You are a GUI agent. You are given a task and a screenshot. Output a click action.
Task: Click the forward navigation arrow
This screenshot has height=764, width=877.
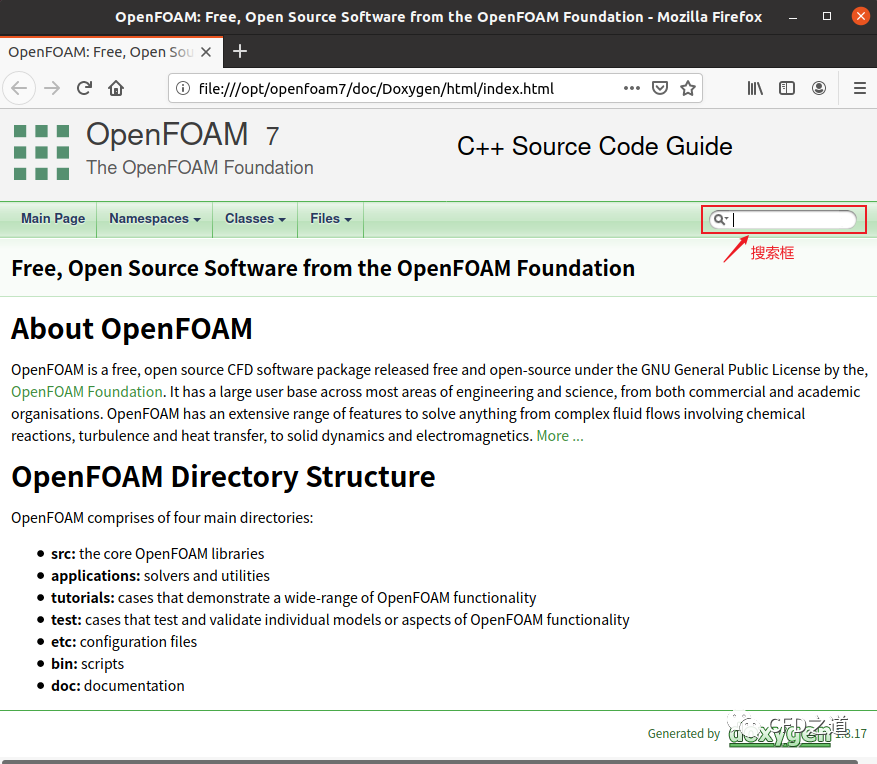tap(51, 88)
